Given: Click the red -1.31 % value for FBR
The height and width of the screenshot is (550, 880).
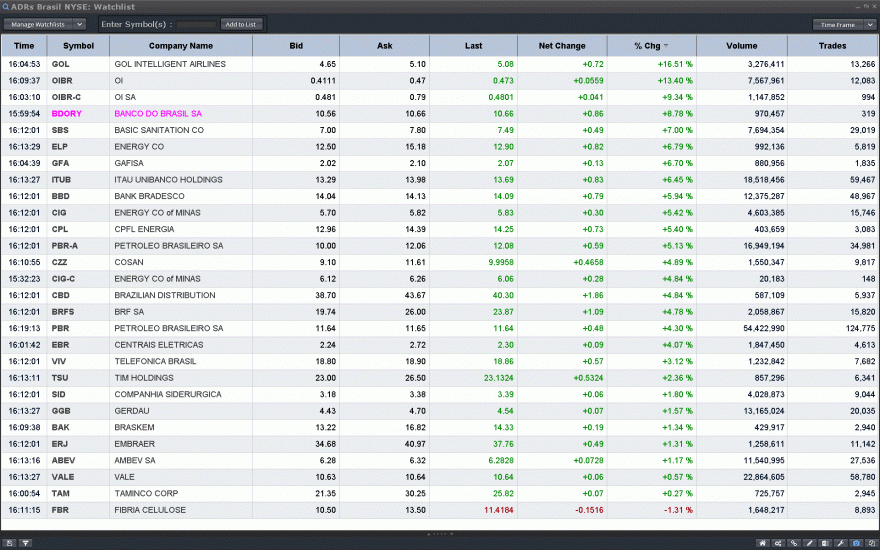Looking at the screenshot, I should click(x=679, y=510).
